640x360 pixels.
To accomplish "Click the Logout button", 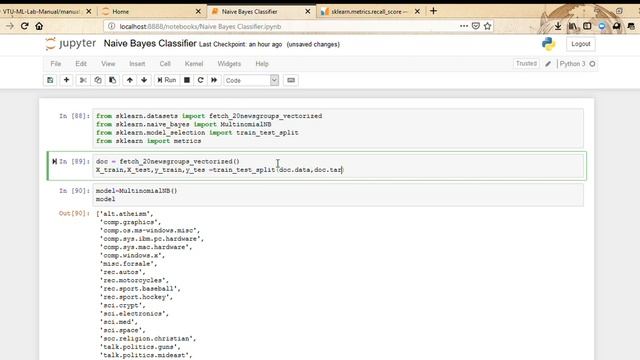I will [580, 44].
